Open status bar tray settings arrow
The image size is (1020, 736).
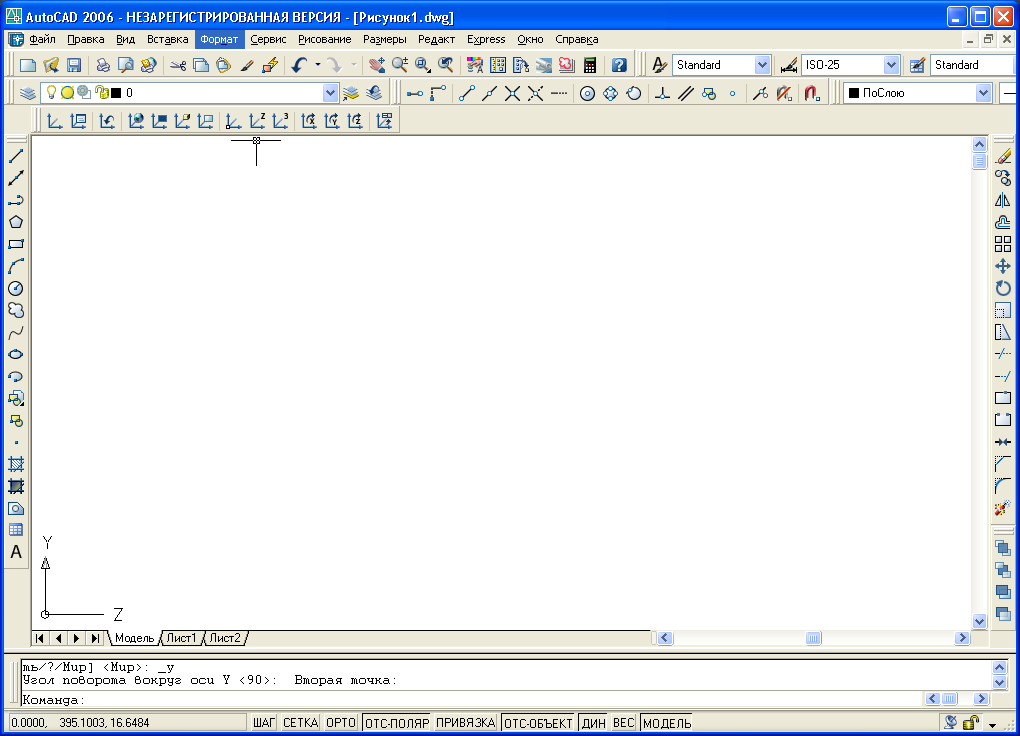[x=993, y=724]
